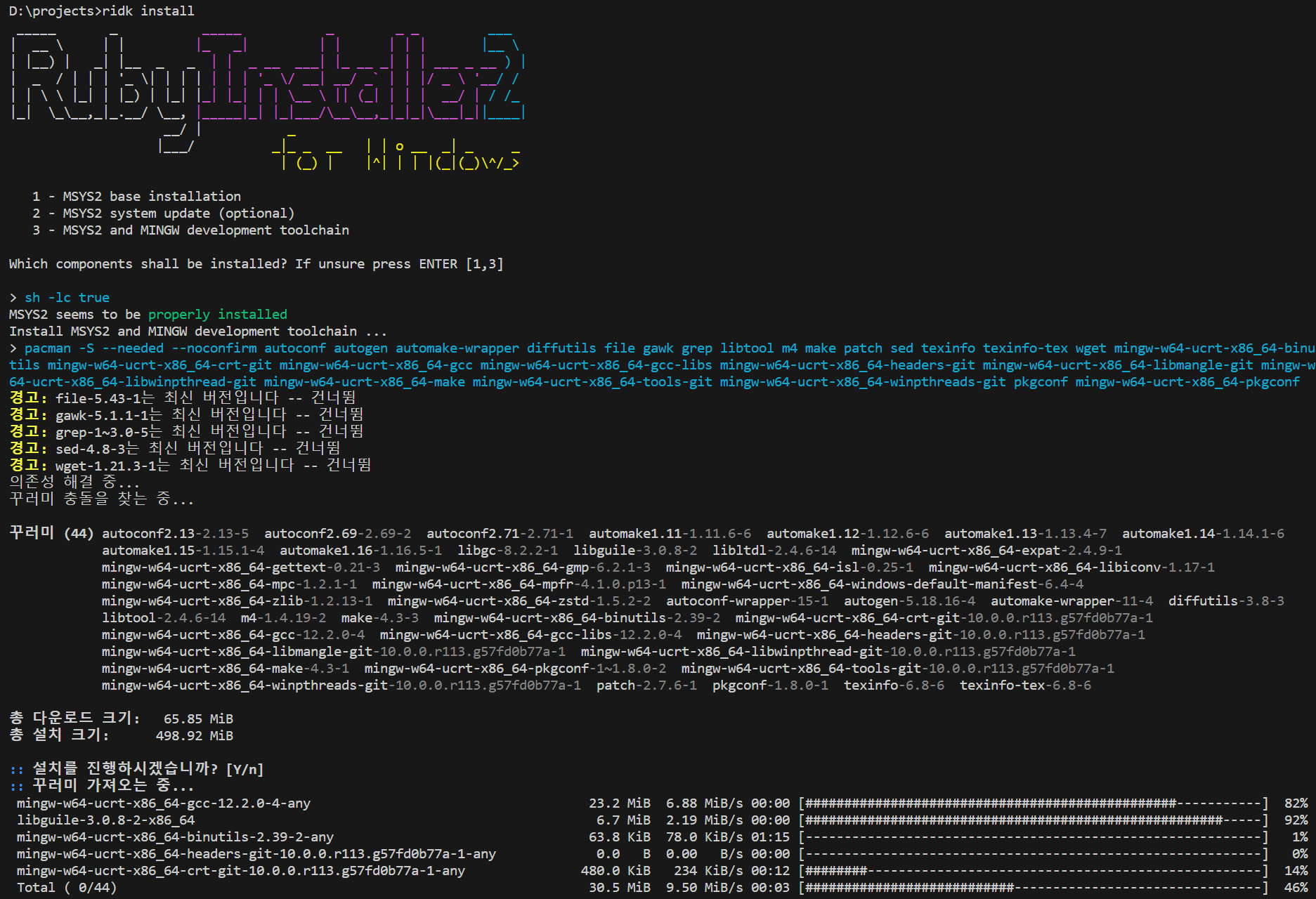Click the headers-git download row name
Image resolution: width=1316 pixels, height=899 pixels.
[x=256, y=853]
